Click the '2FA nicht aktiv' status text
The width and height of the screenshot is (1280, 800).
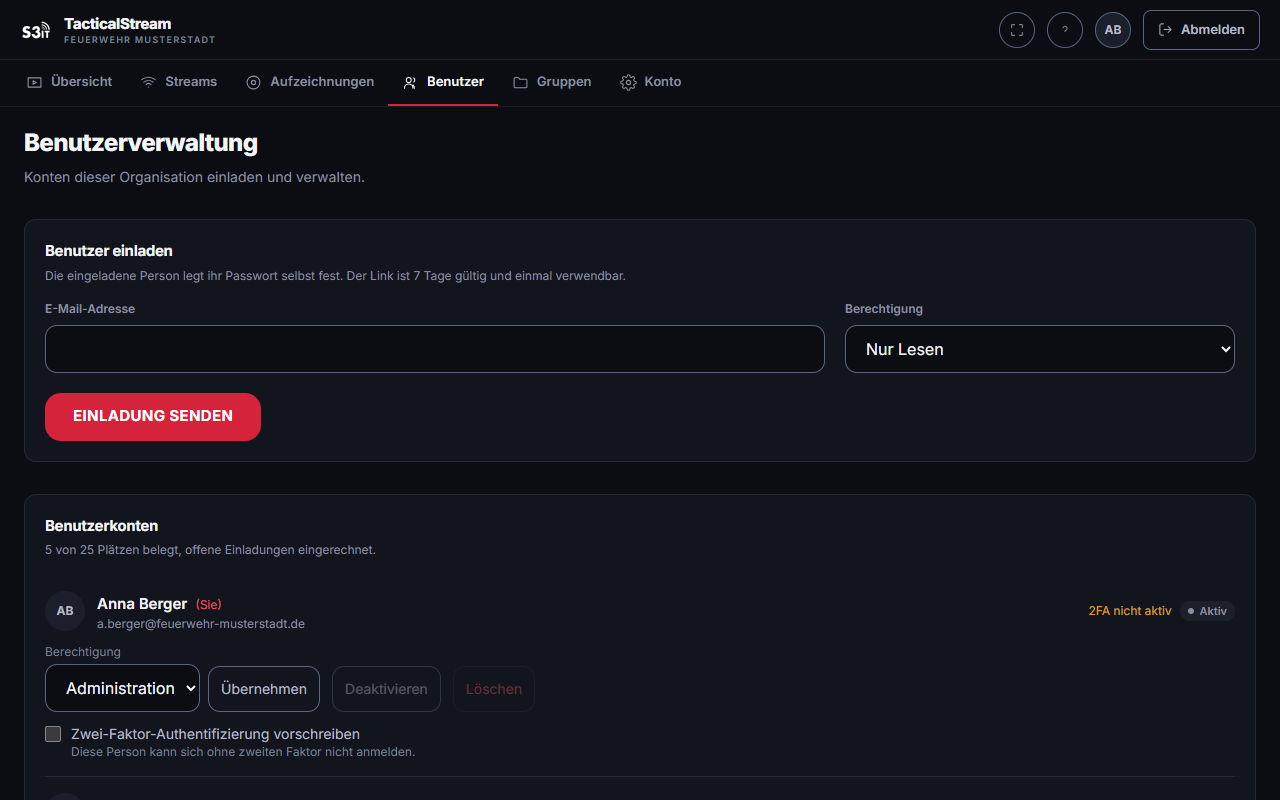(1130, 611)
